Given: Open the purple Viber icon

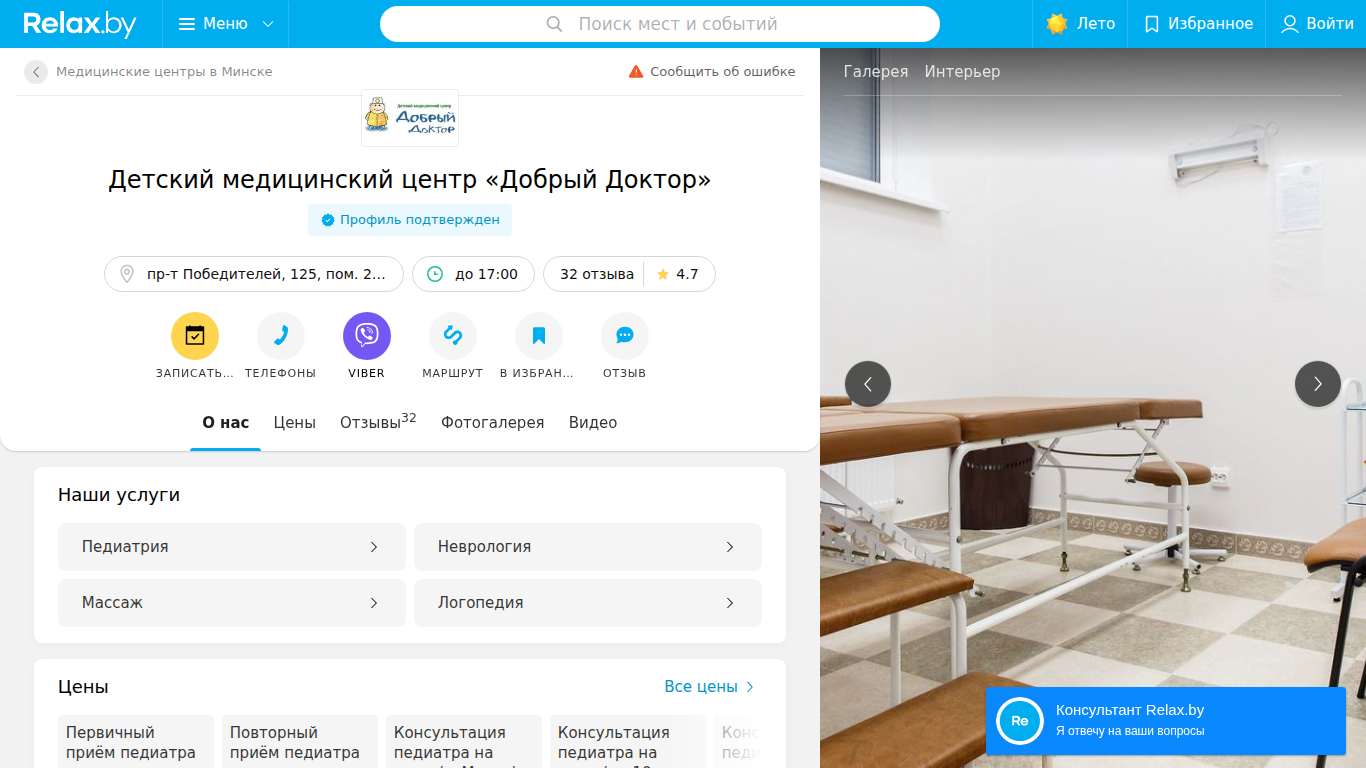Looking at the screenshot, I should 367,336.
